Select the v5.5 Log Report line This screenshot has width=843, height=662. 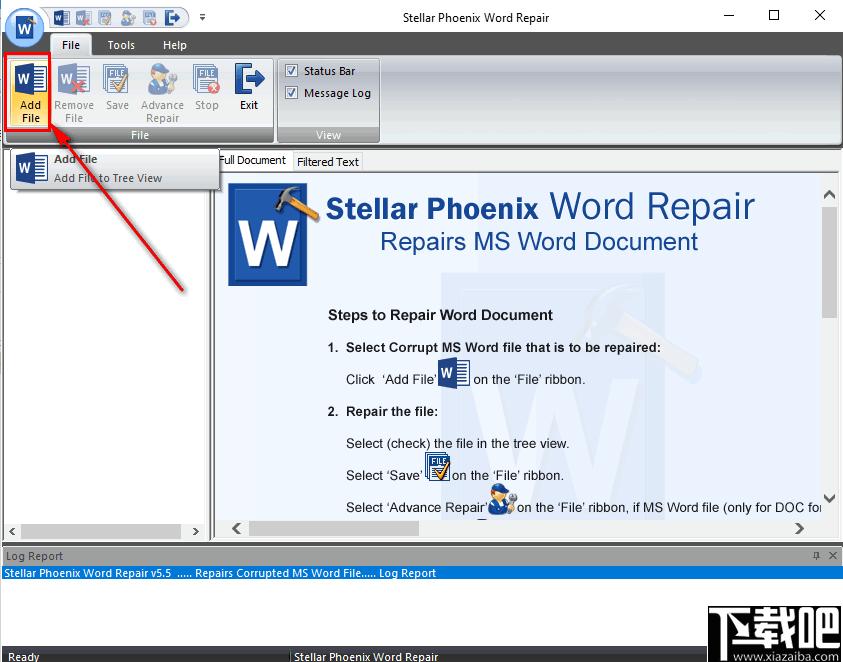[x=422, y=573]
